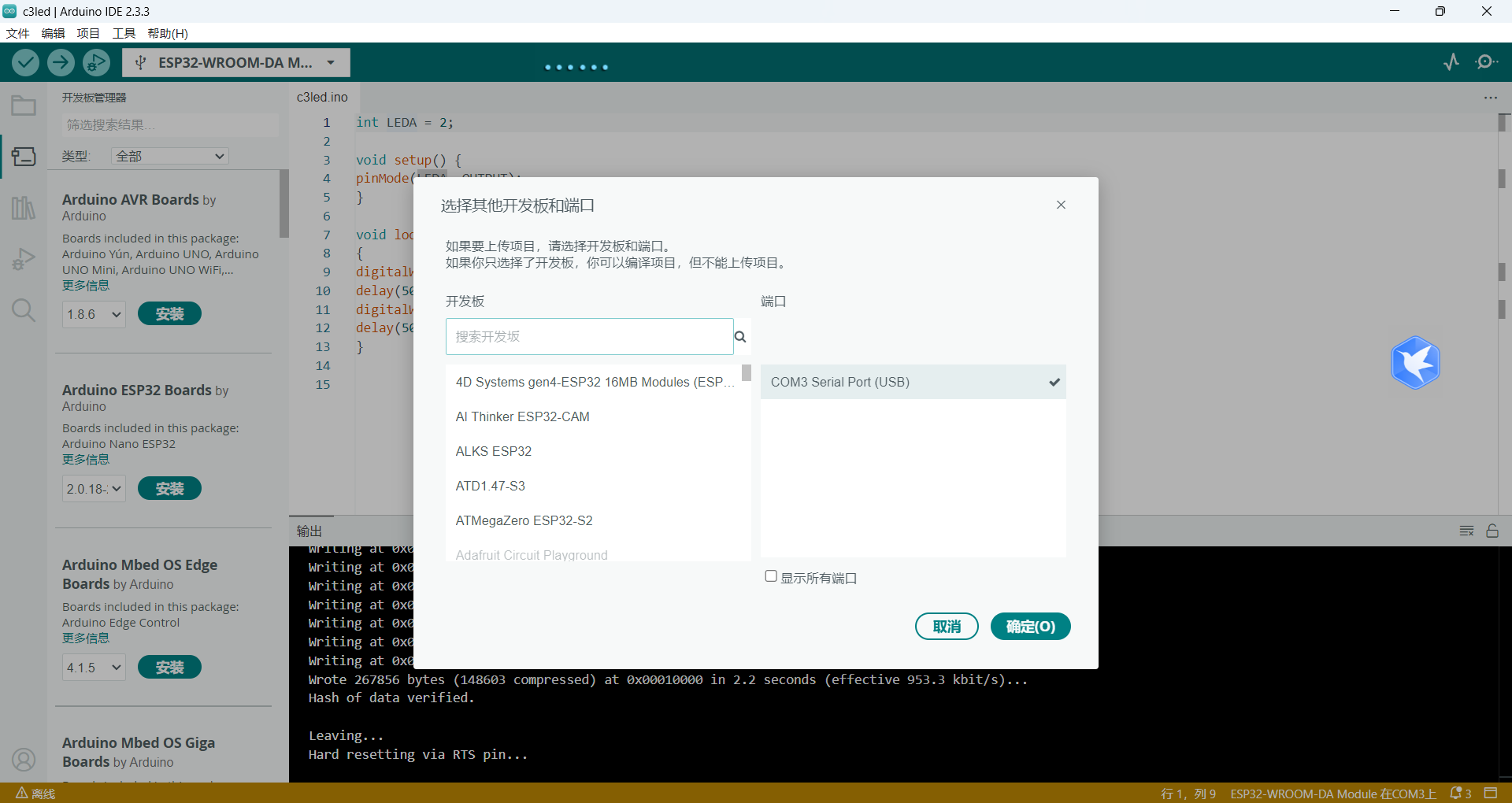Open the Serial Plotter icon
The height and width of the screenshot is (803, 1512).
point(1451,62)
